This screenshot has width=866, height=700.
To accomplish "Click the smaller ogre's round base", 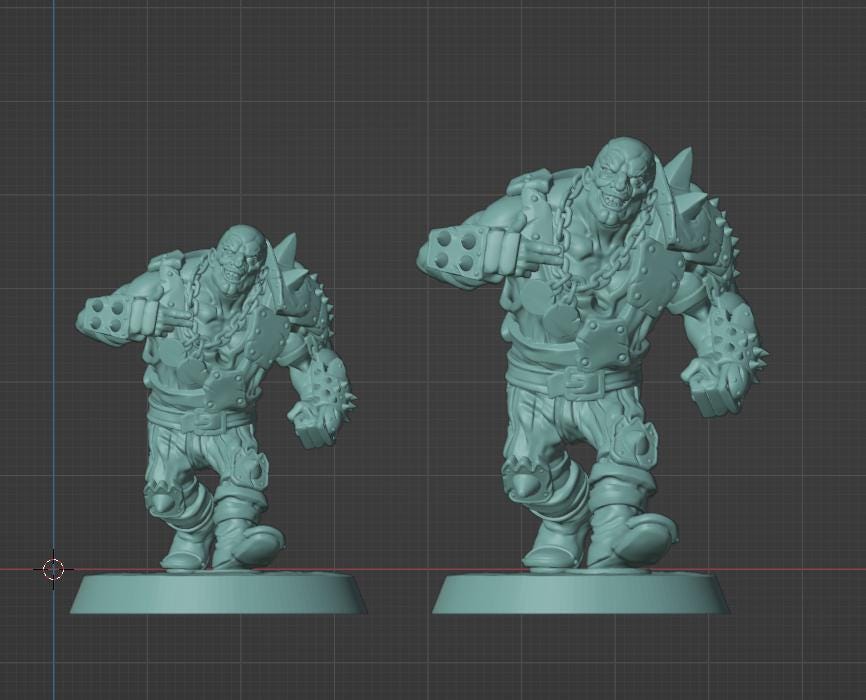I will point(218,594).
